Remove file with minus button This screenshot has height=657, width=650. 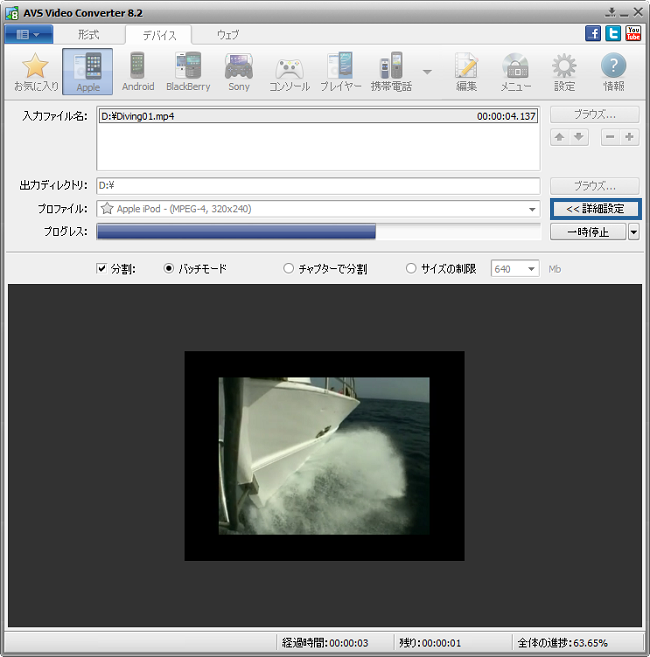point(610,137)
